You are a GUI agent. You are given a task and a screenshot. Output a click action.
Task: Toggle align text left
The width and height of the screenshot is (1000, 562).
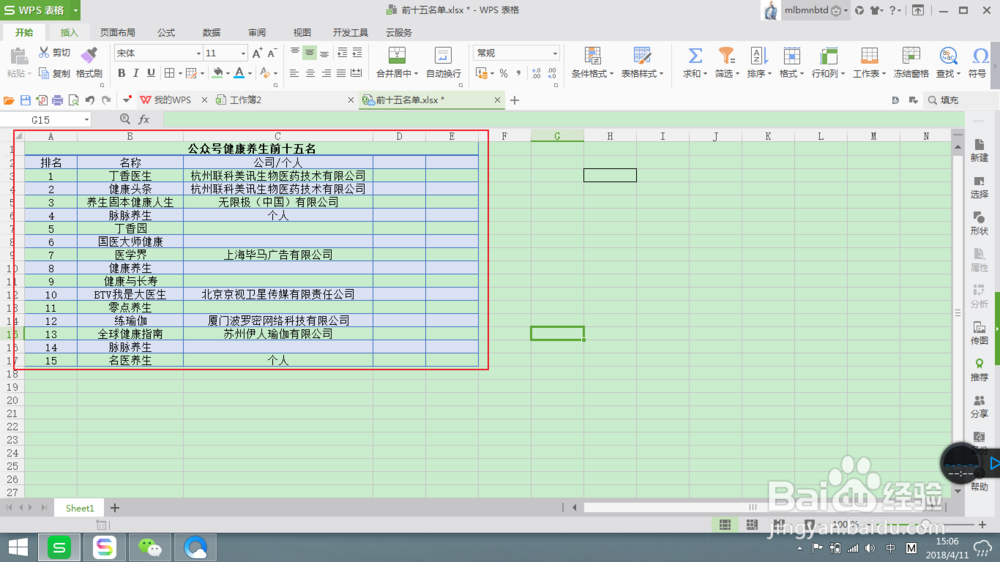coord(294,73)
